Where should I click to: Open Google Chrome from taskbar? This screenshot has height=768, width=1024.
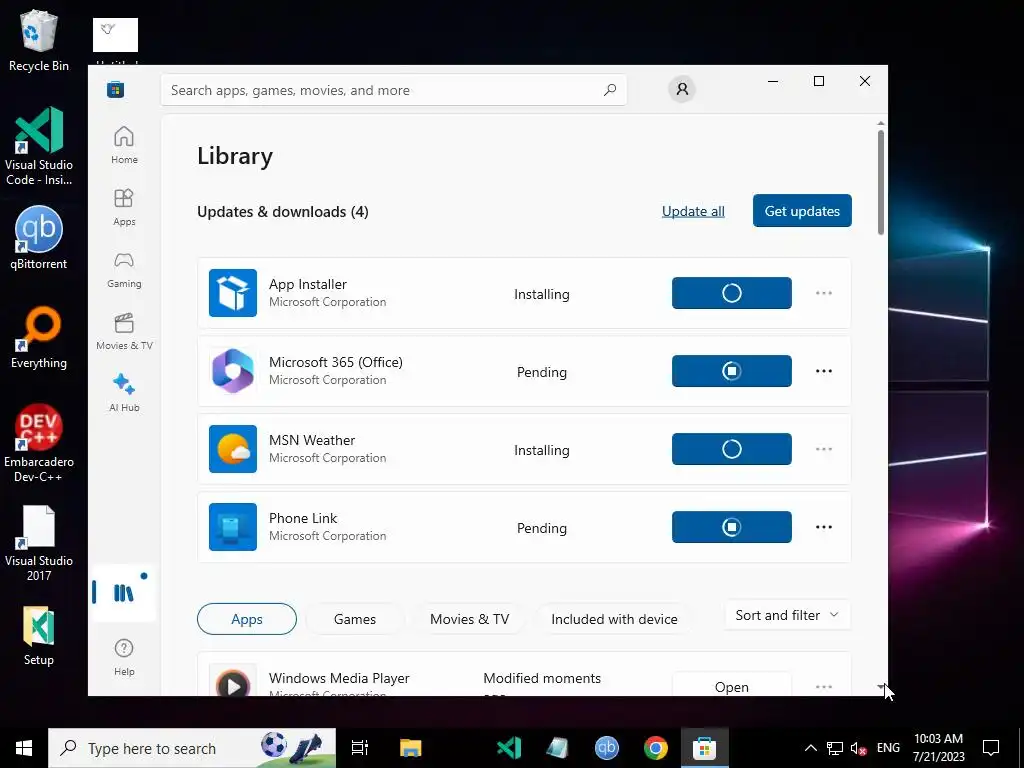point(656,748)
